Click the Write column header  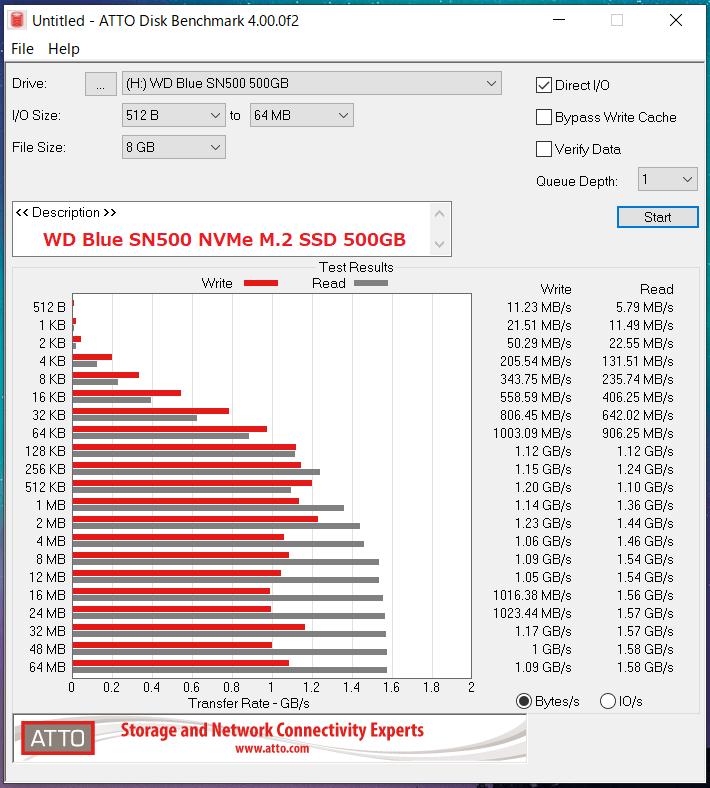[x=556, y=289]
